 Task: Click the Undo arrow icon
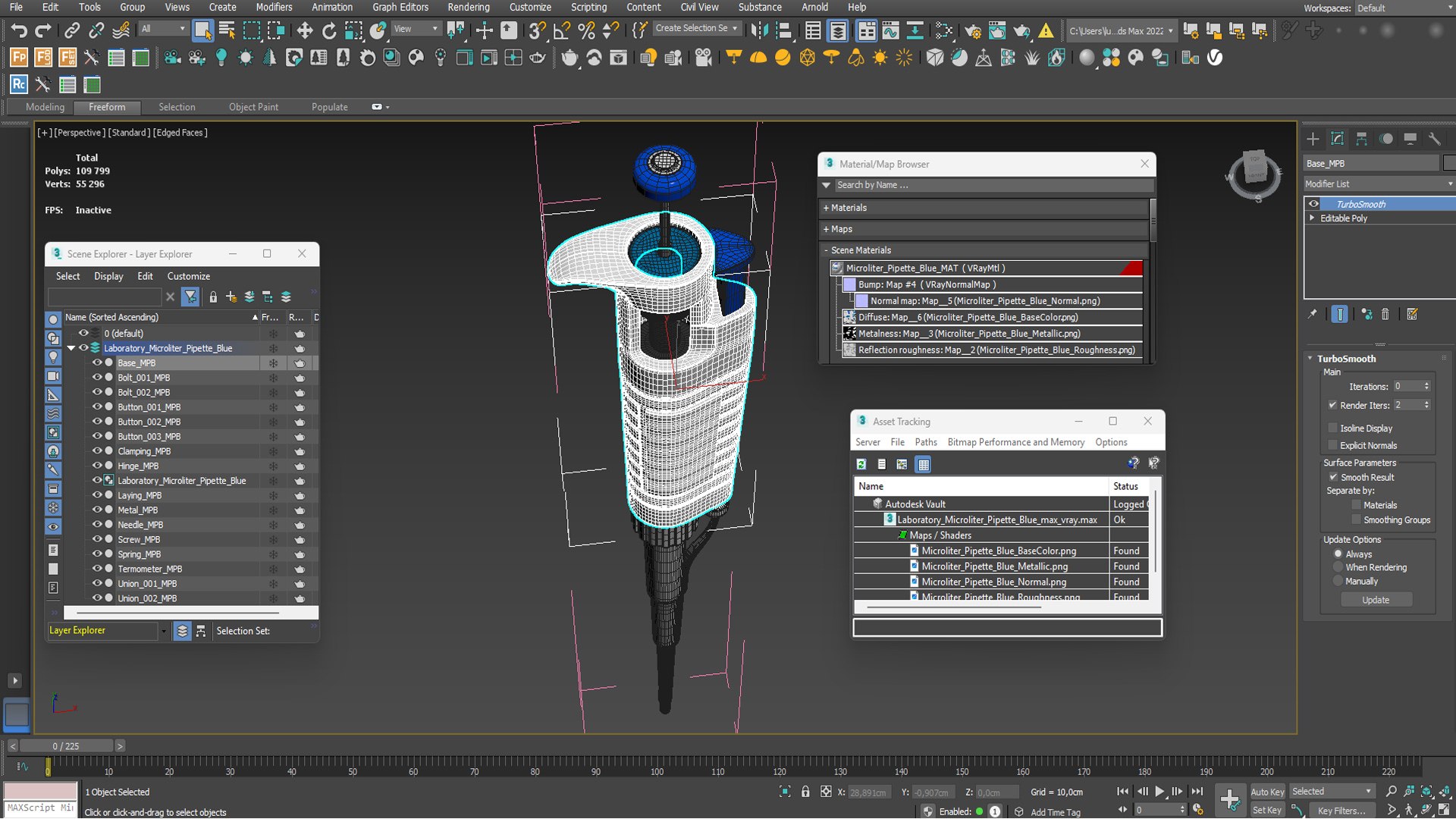(x=18, y=30)
